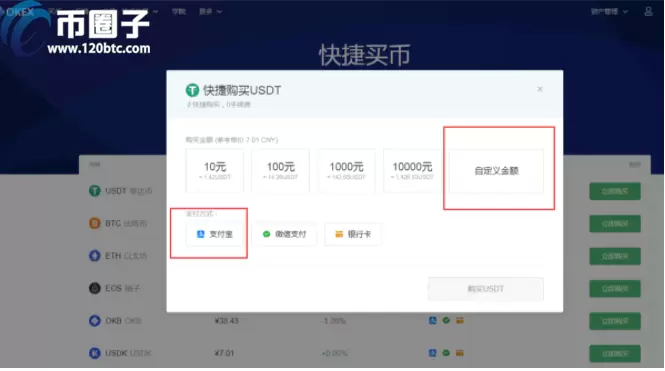The width and height of the screenshot is (665, 371).
Task: Click green buy button in OKB row
Action: pos(615,321)
